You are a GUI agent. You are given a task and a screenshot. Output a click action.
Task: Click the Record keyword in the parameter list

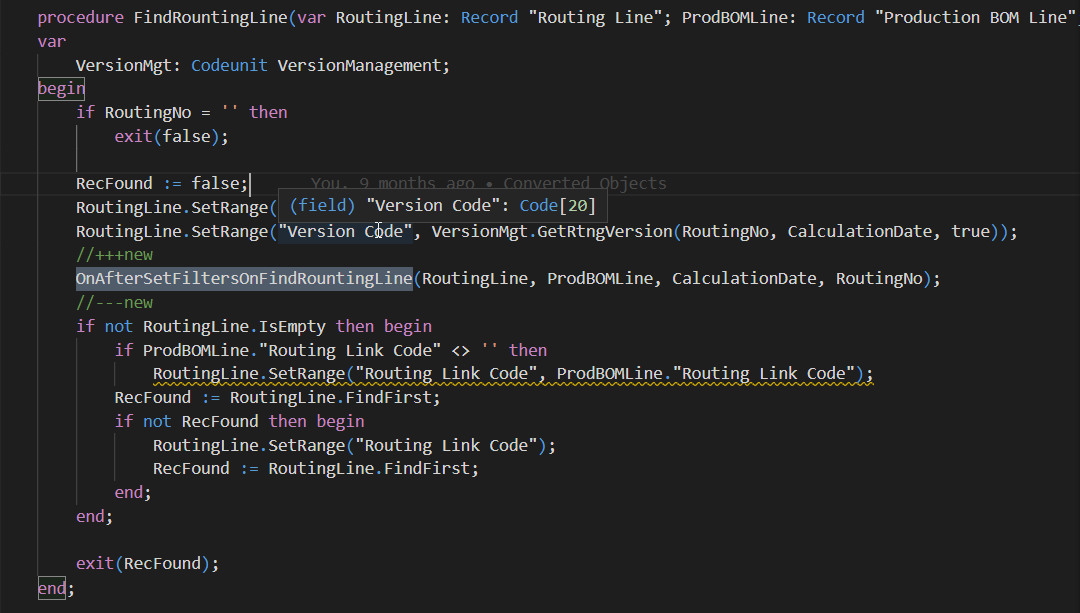(489, 17)
